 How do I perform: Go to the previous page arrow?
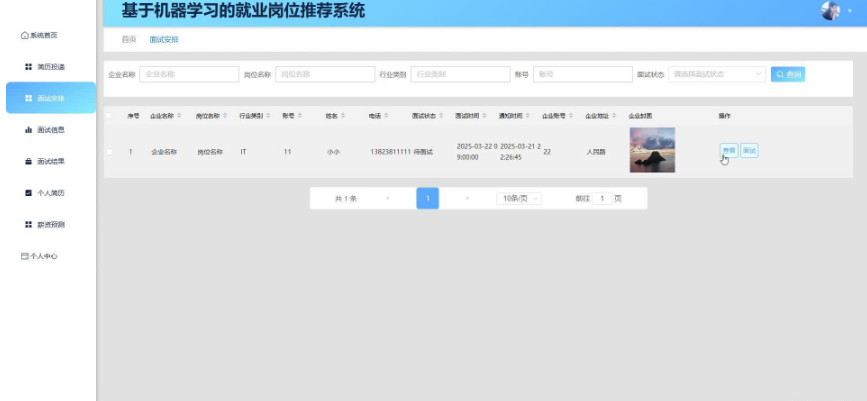tap(388, 199)
